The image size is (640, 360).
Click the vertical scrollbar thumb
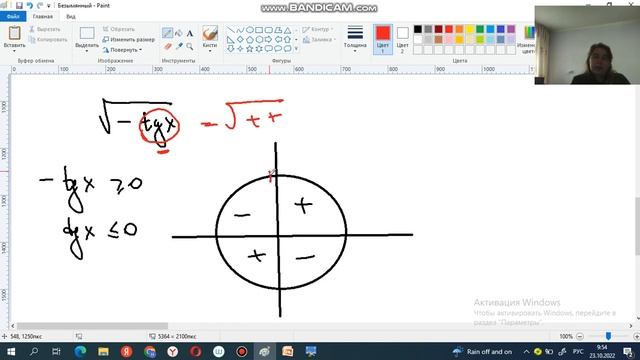tap(638, 225)
